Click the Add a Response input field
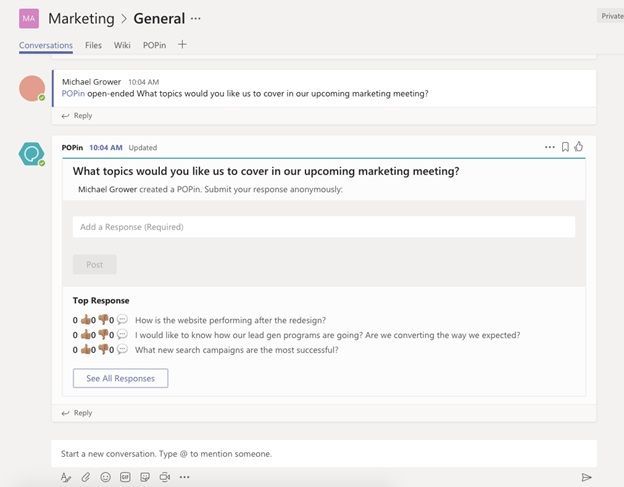Image resolution: width=624 pixels, height=487 pixels. pyautogui.click(x=323, y=227)
